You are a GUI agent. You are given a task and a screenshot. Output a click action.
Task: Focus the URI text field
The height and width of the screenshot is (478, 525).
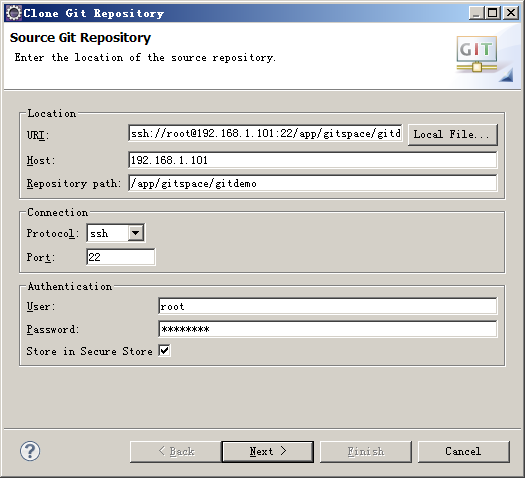[x=265, y=133]
